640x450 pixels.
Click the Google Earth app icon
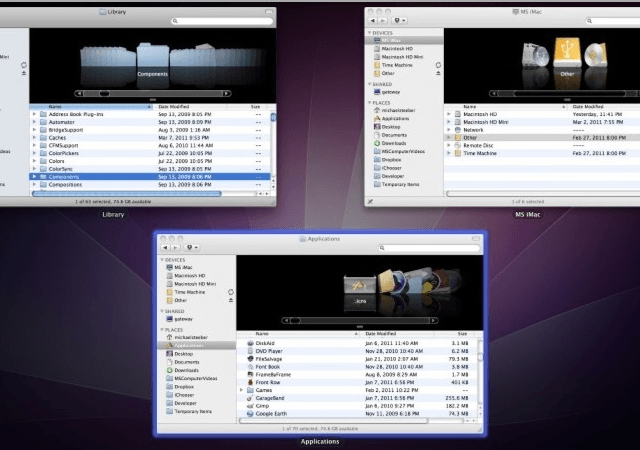(250, 414)
